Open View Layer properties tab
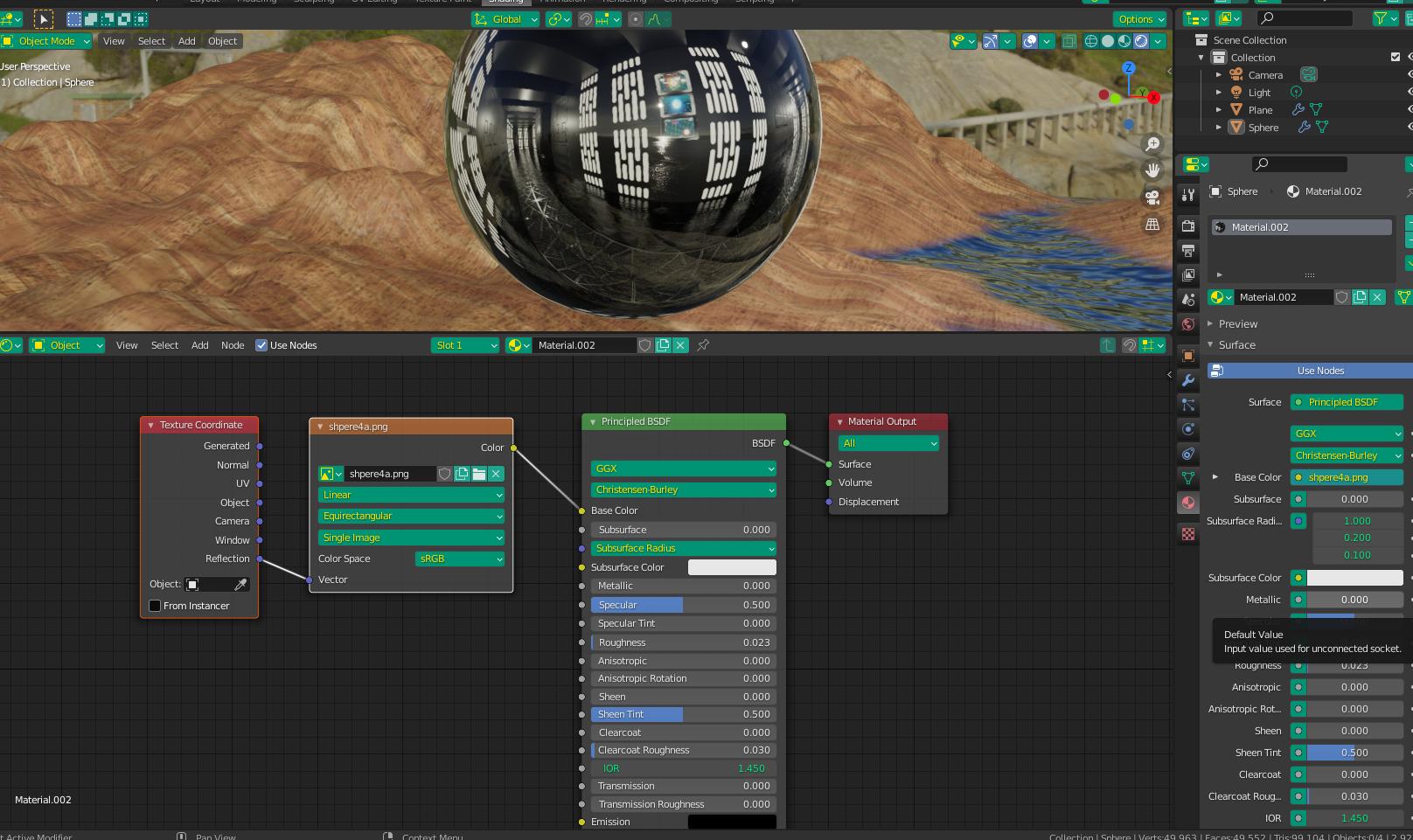This screenshot has height=840, width=1413. tap(1187, 275)
